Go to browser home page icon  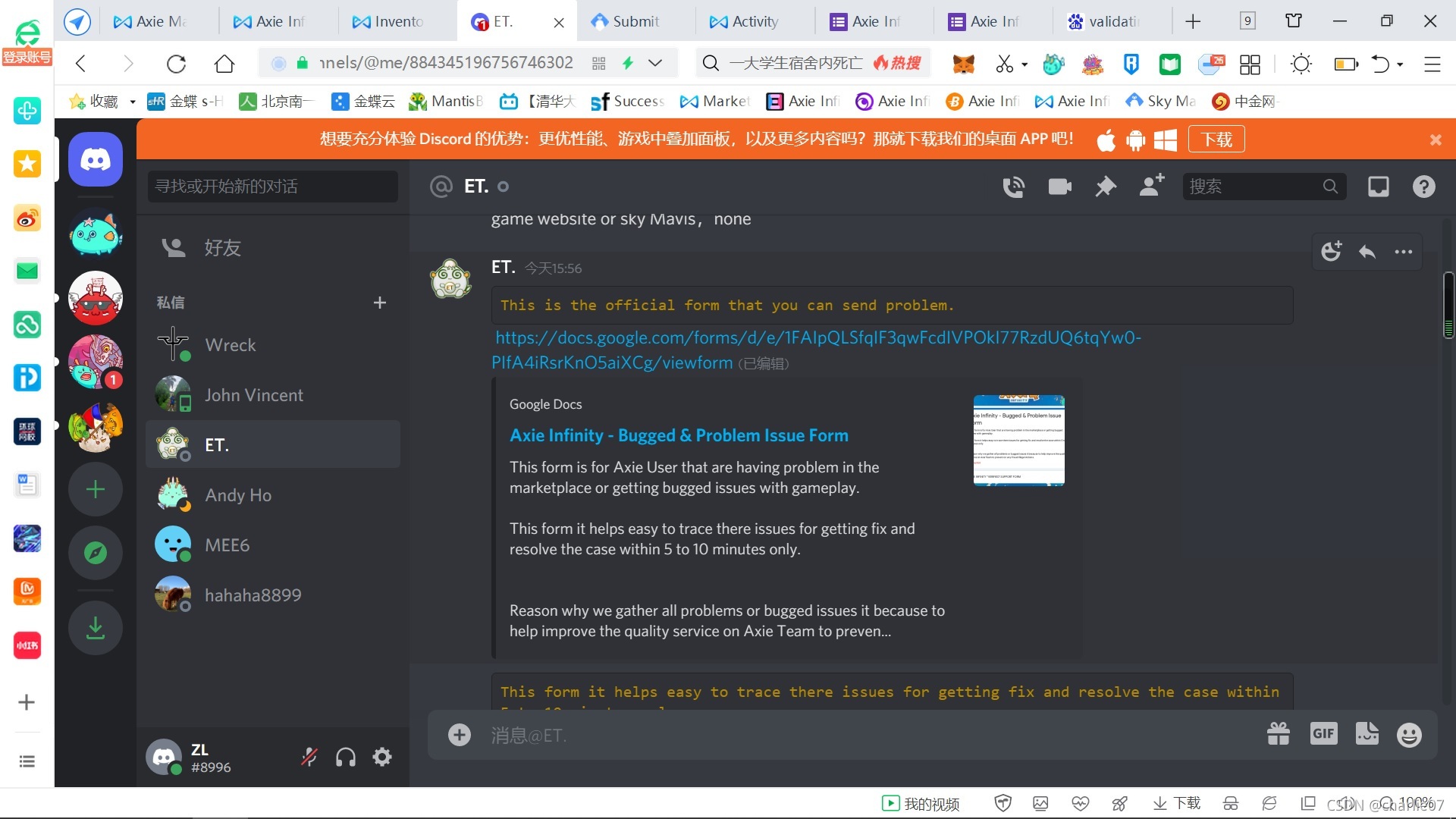coord(224,64)
